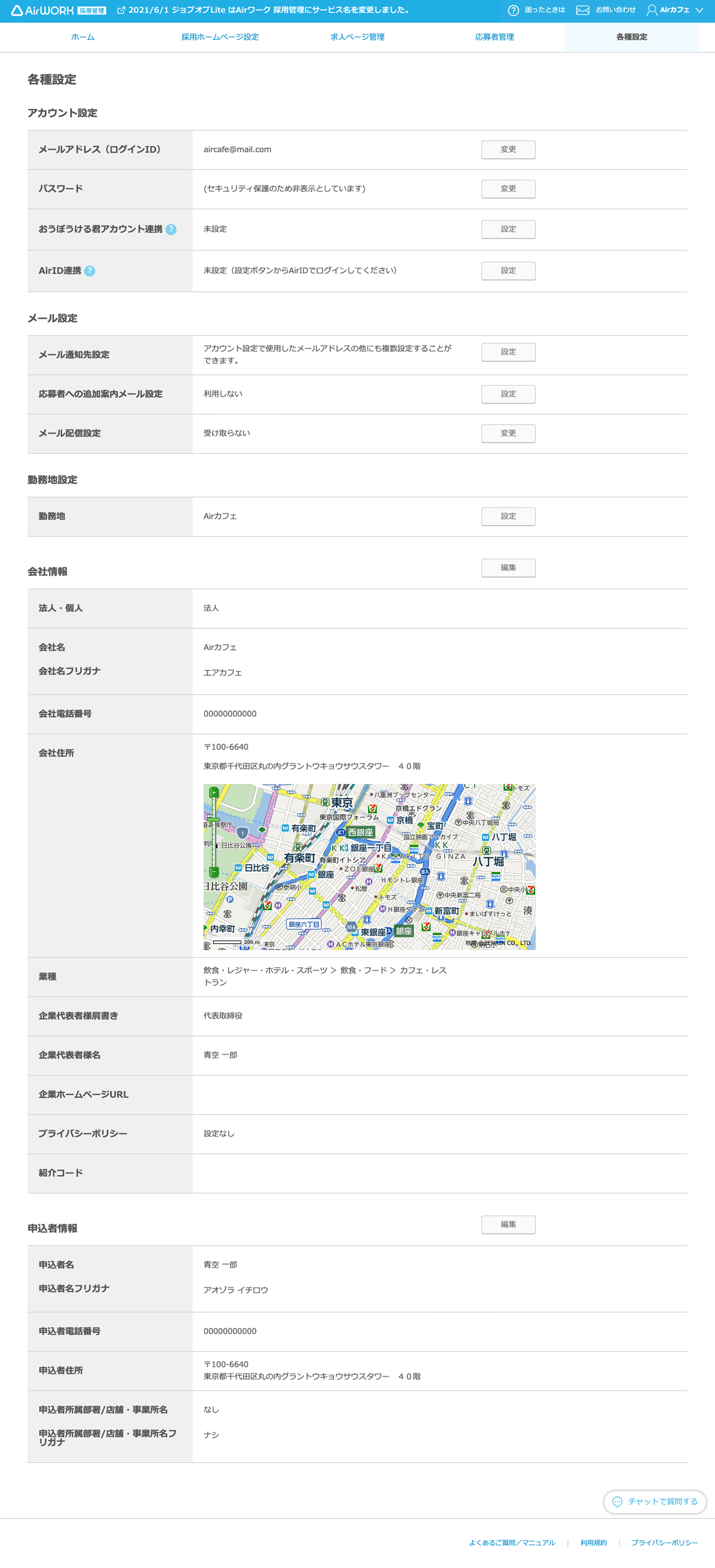Zoom out the map with minus button
This screenshot has height=1568, width=715.
pyautogui.click(x=214, y=872)
